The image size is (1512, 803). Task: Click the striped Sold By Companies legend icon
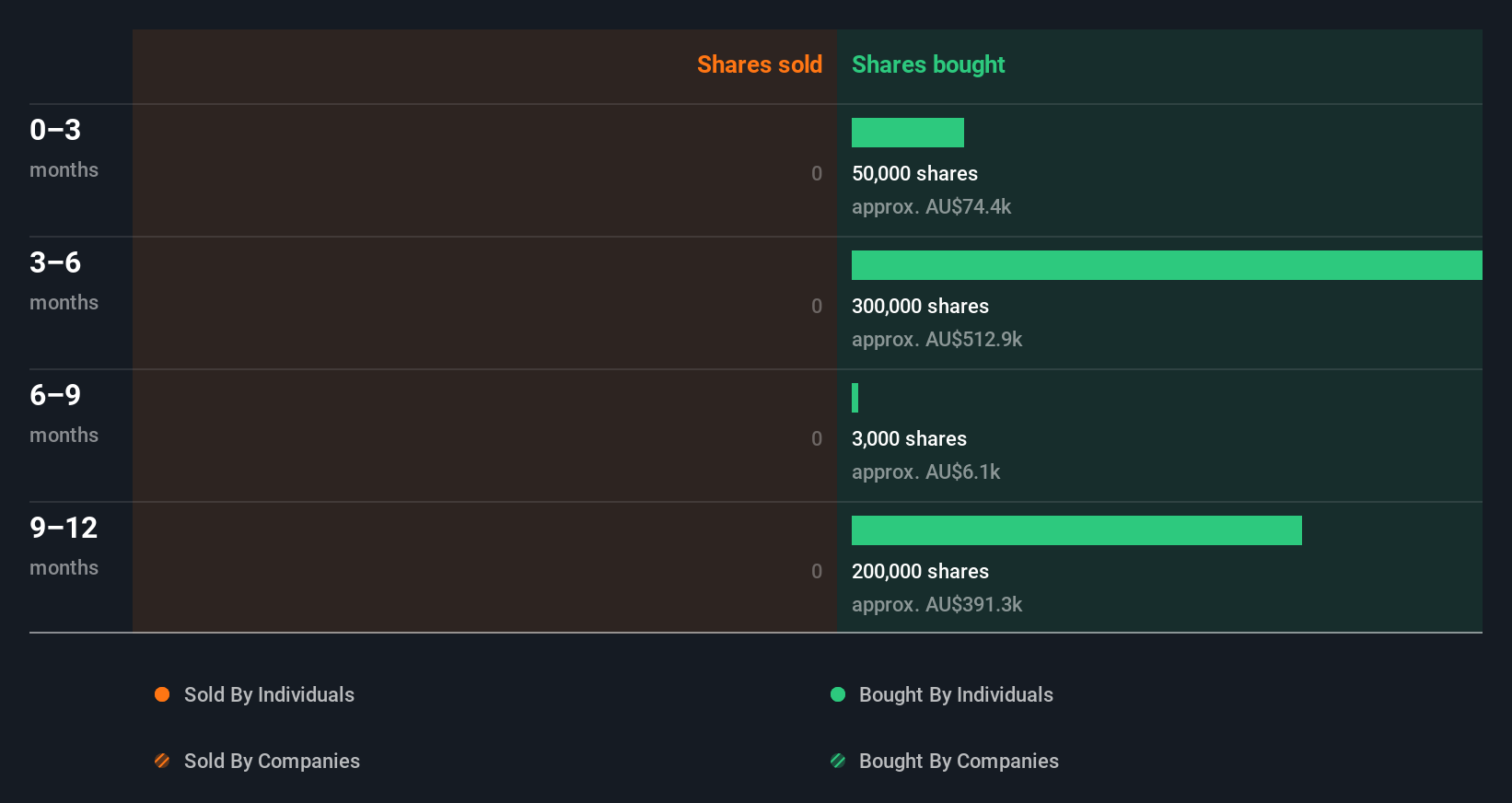(162, 761)
